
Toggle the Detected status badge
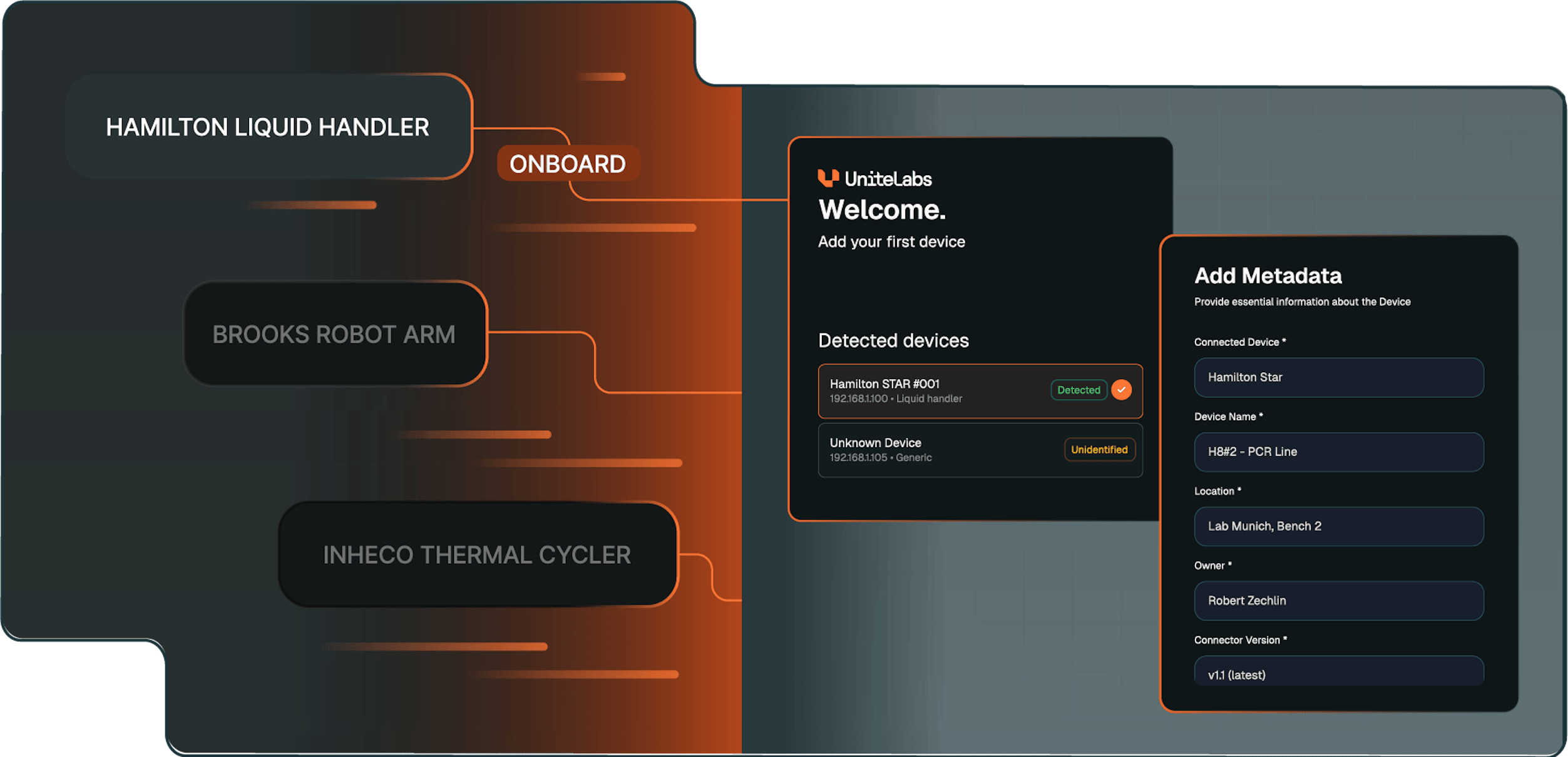[x=1078, y=390]
